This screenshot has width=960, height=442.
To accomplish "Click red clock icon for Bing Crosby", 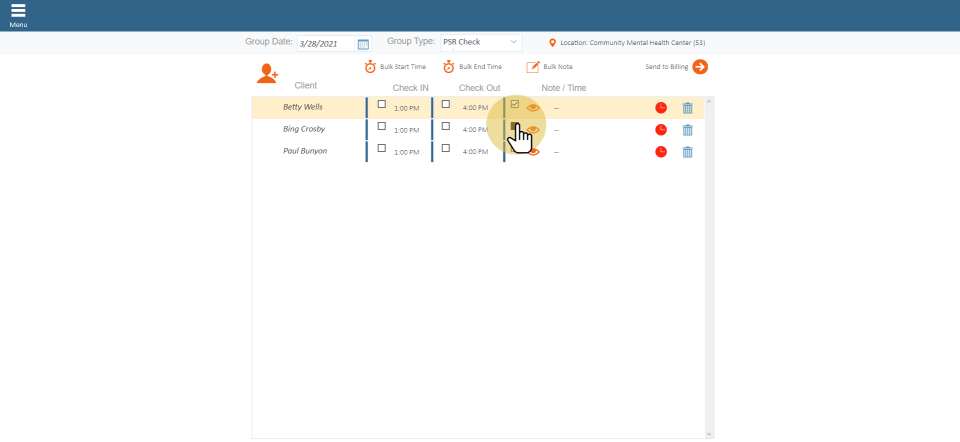I will pyautogui.click(x=661, y=130).
